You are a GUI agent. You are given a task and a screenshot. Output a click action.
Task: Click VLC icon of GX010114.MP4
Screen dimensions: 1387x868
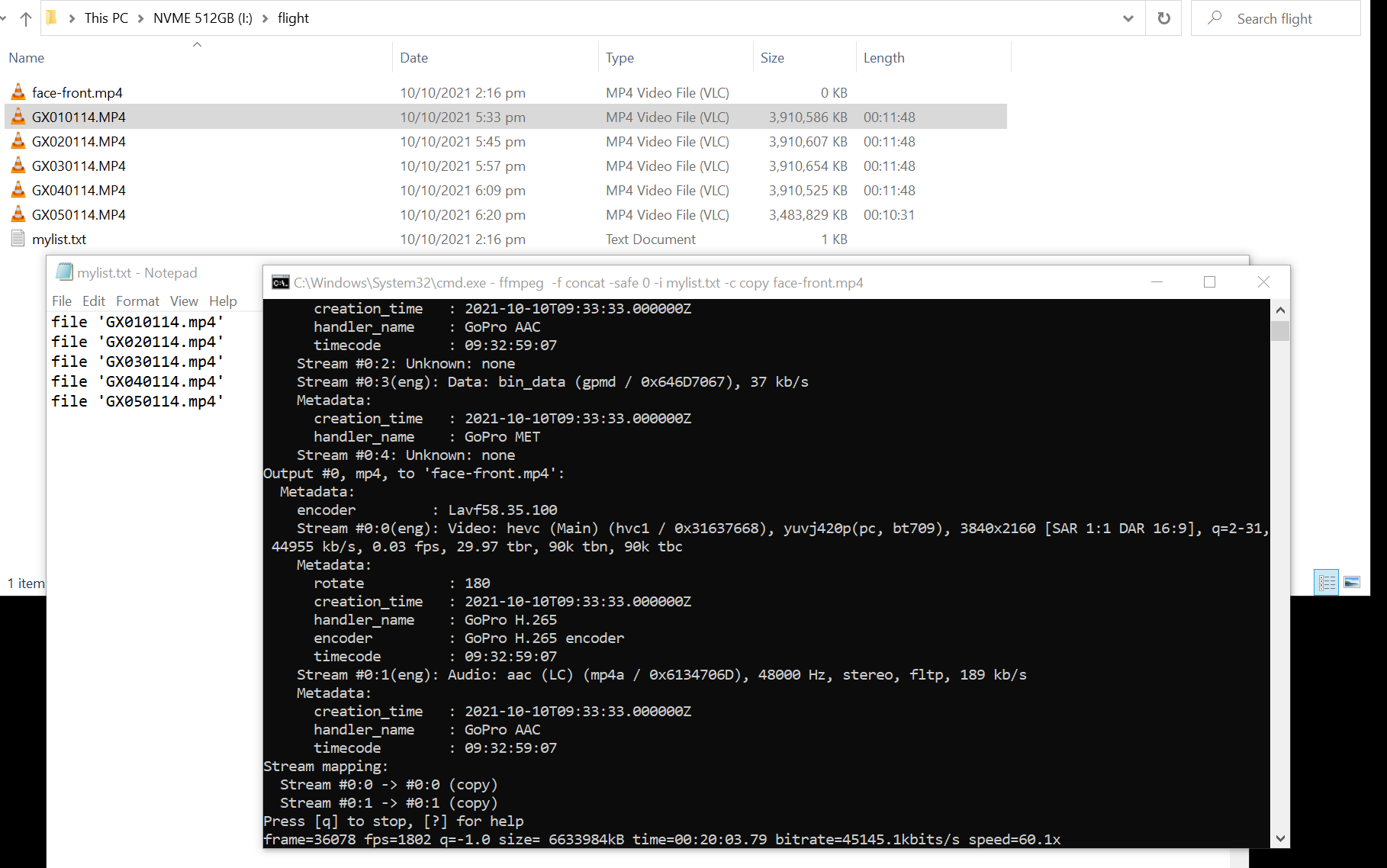(x=18, y=117)
